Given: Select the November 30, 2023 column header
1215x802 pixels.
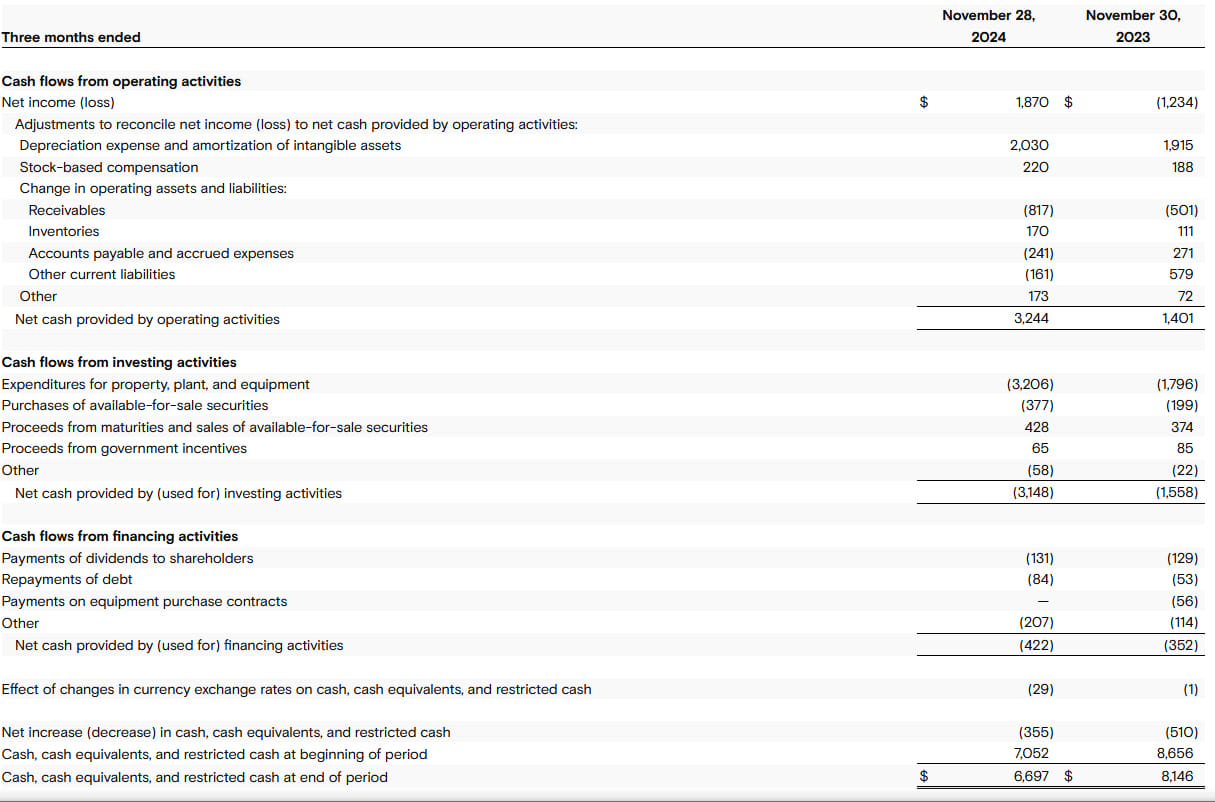Looking at the screenshot, I should [x=1132, y=26].
